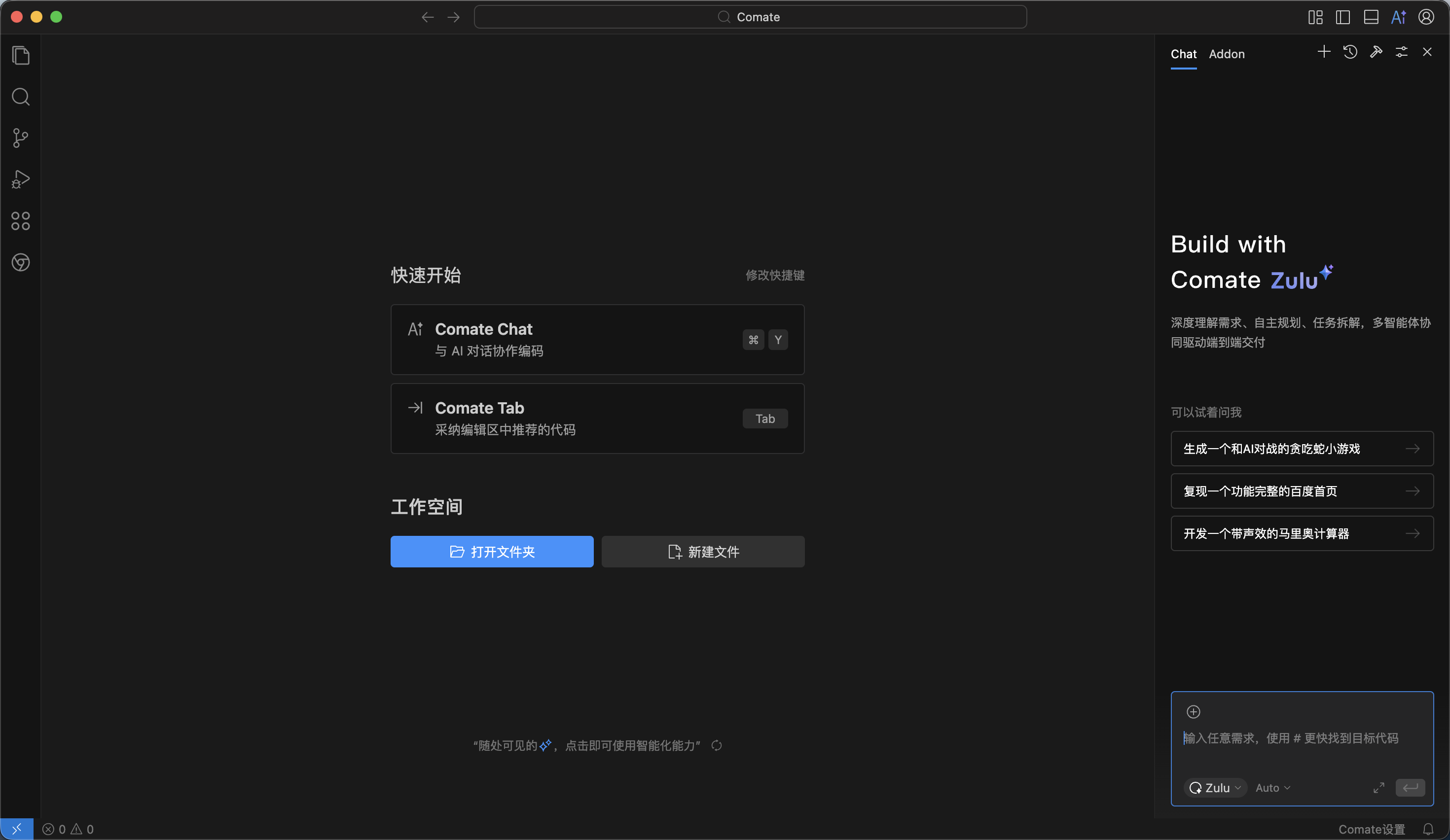
Task: Start a new chat with plus icon
Action: (x=1324, y=52)
